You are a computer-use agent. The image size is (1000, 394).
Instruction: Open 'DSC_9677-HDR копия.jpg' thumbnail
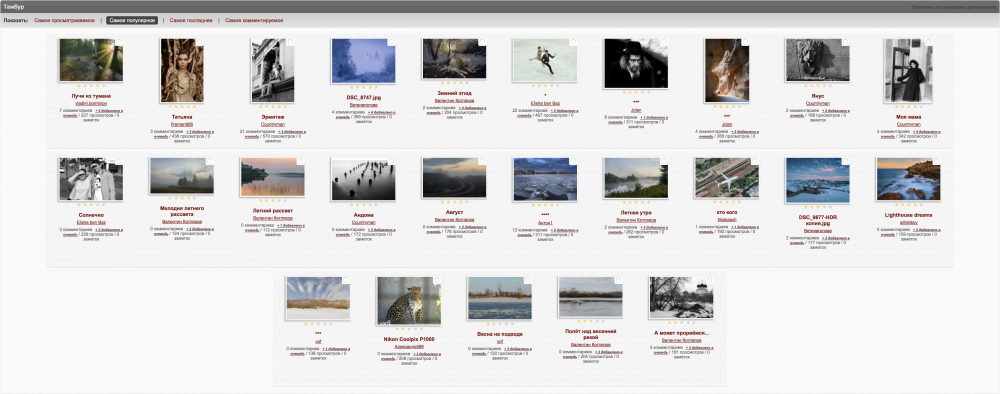817,180
